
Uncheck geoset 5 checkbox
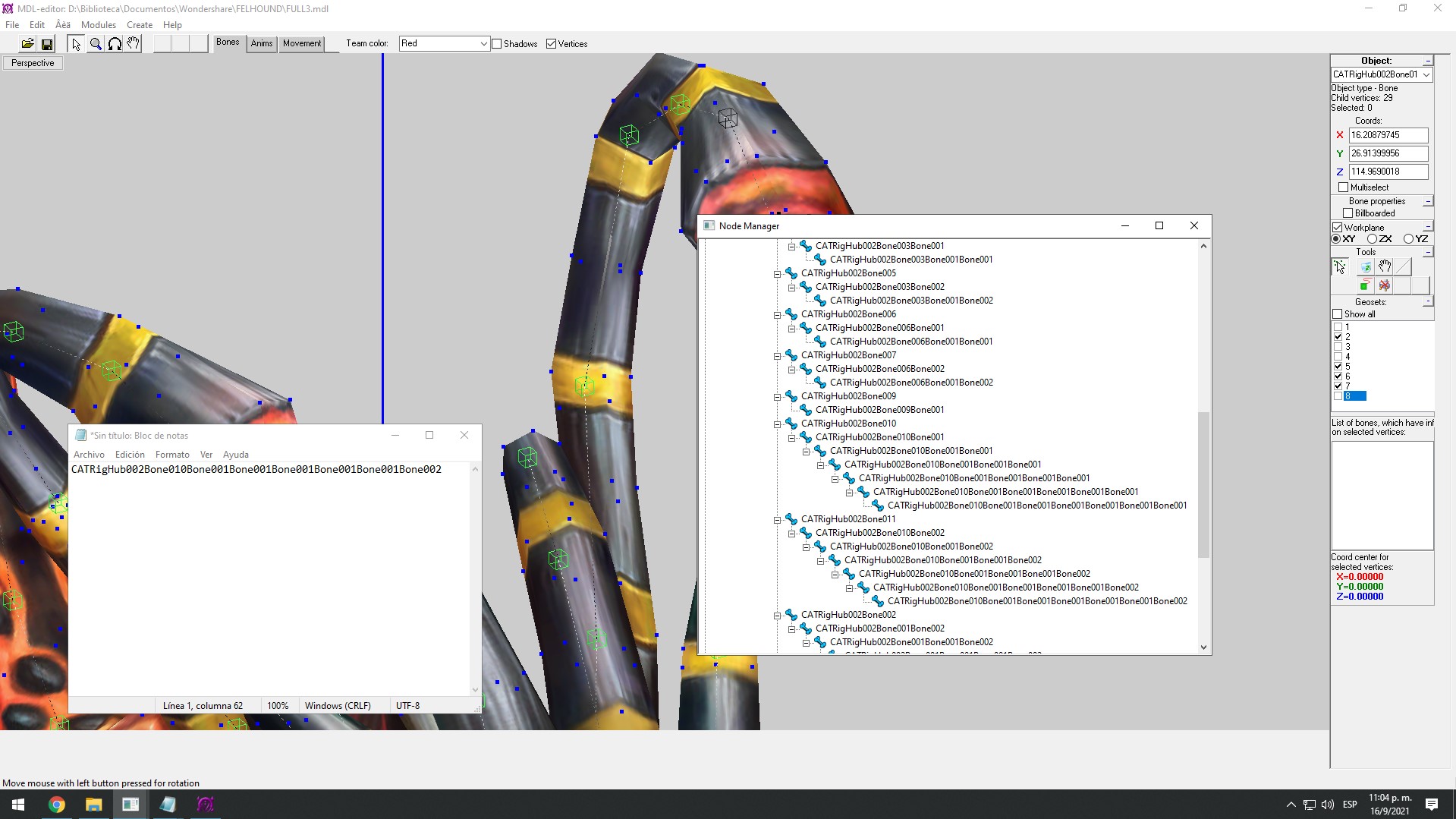pos(1338,367)
